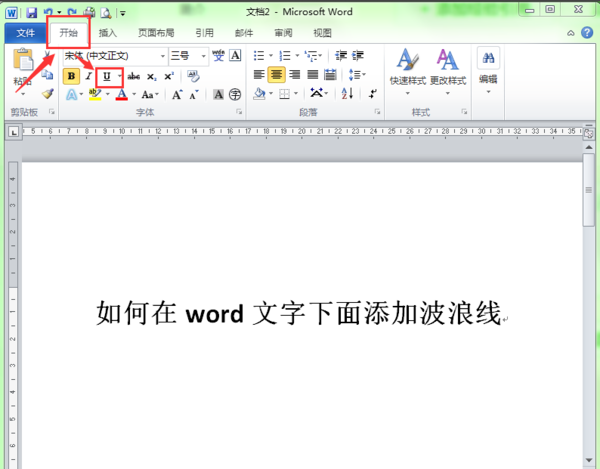Viewport: 600px width, 469px height.
Task: Switch to Insert tab
Action: click(x=108, y=33)
